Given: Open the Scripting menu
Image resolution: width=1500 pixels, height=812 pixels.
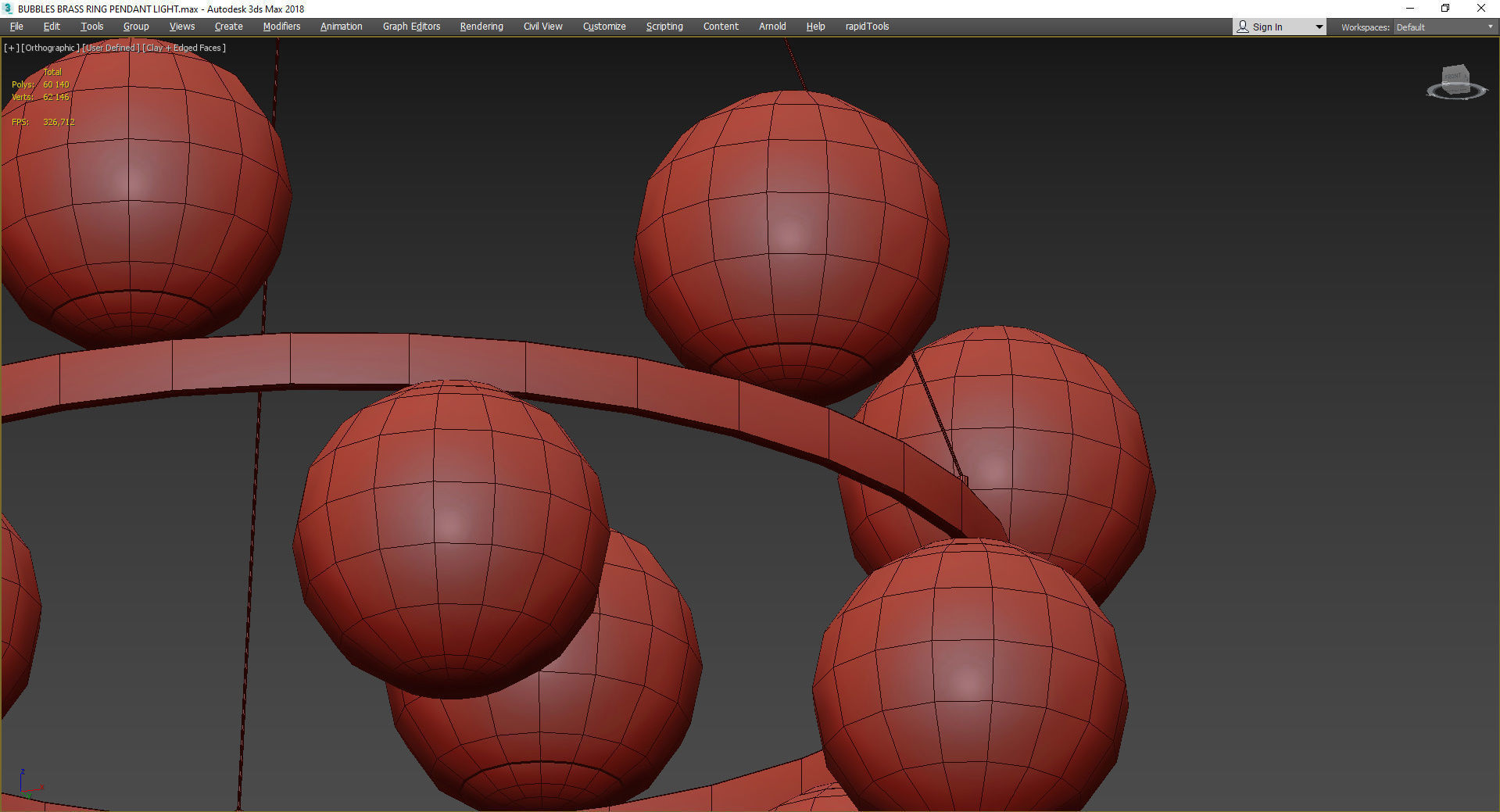Looking at the screenshot, I should (x=664, y=27).
